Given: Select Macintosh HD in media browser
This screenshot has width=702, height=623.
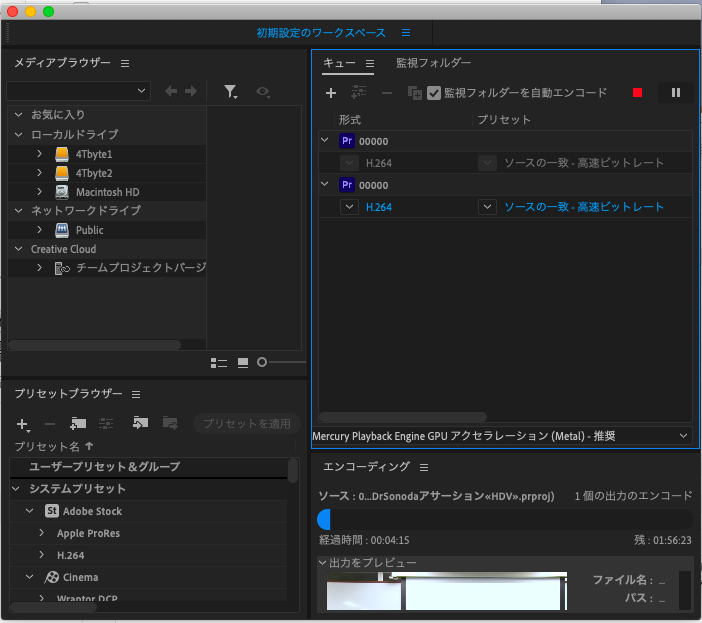Looking at the screenshot, I should (x=107, y=192).
